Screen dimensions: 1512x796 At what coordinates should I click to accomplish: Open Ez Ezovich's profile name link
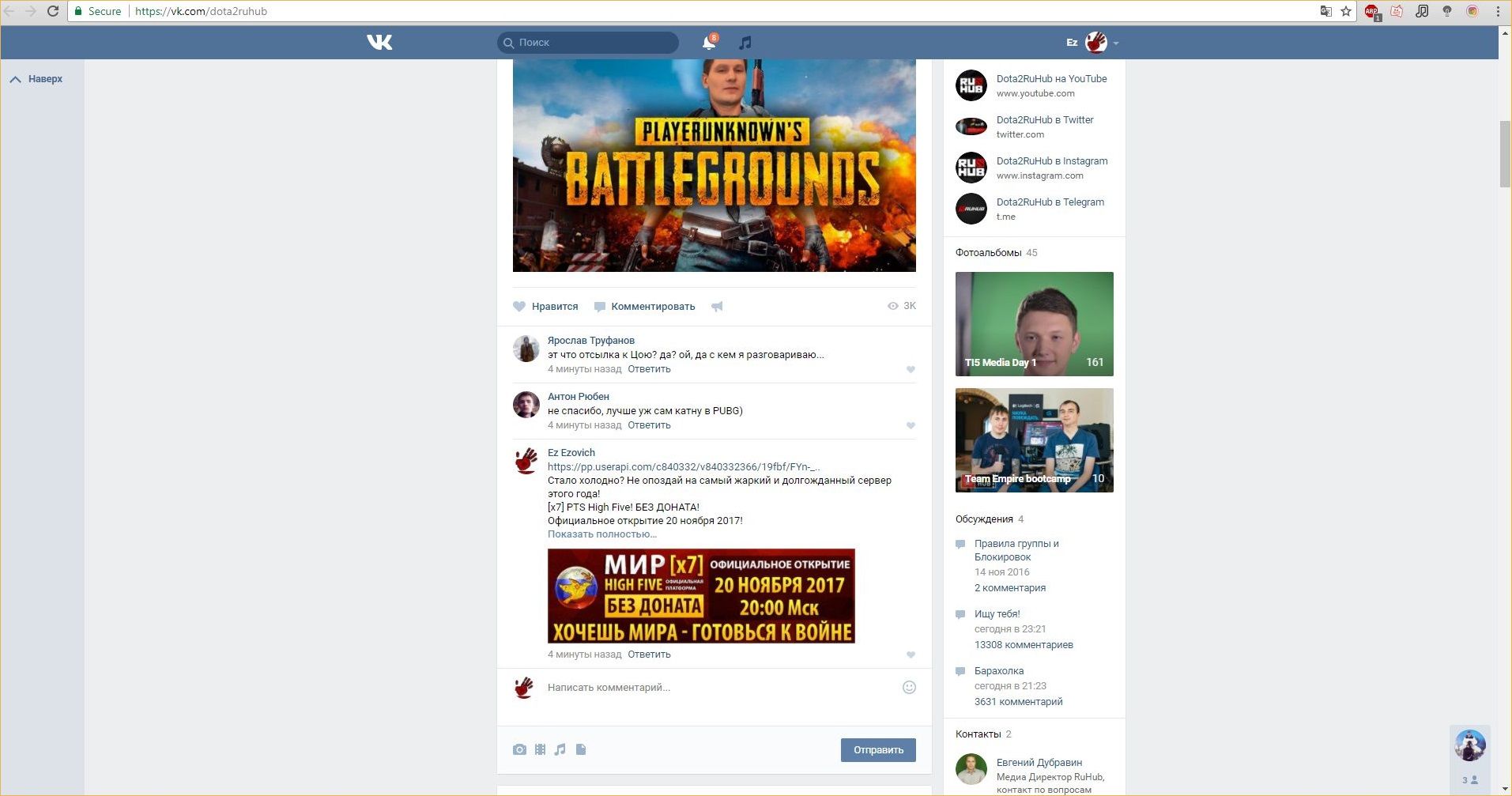pos(571,453)
